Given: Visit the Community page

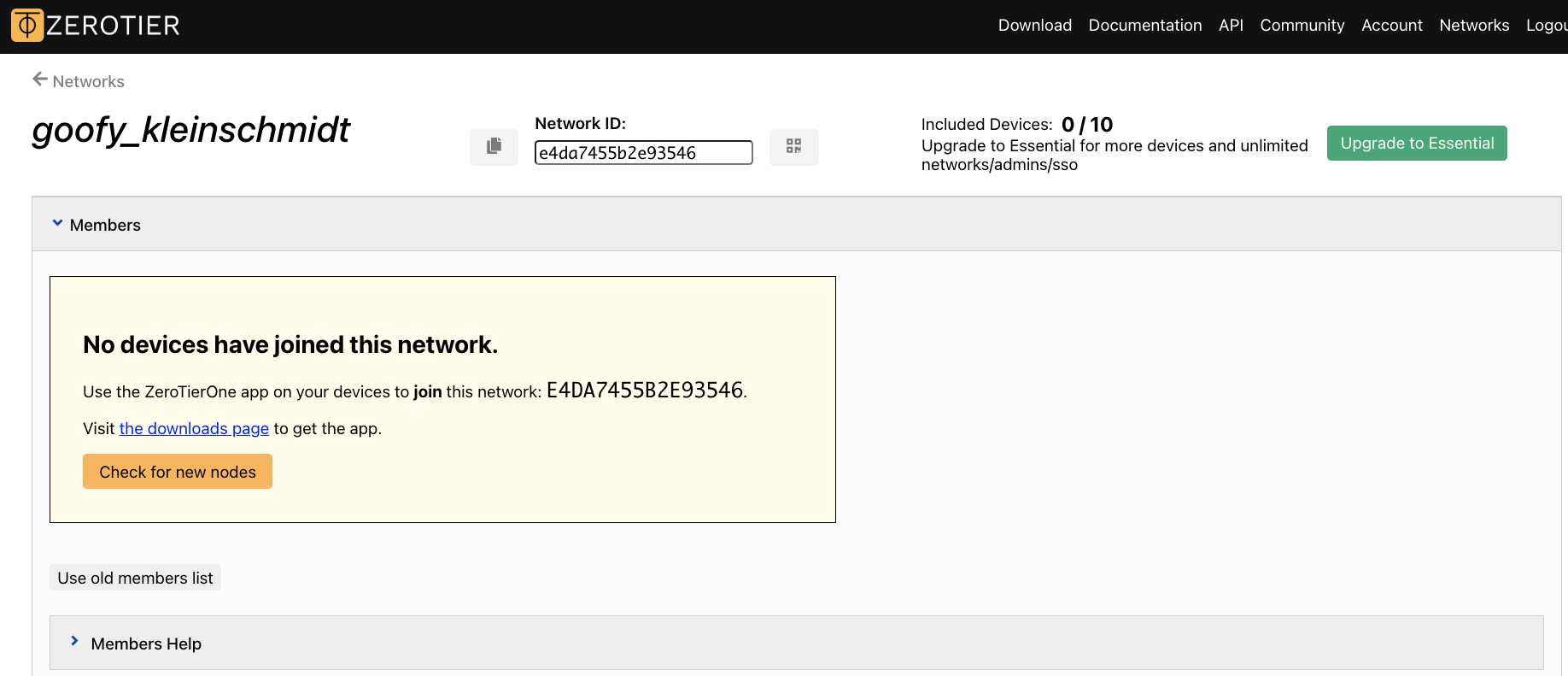Looking at the screenshot, I should (1302, 26).
